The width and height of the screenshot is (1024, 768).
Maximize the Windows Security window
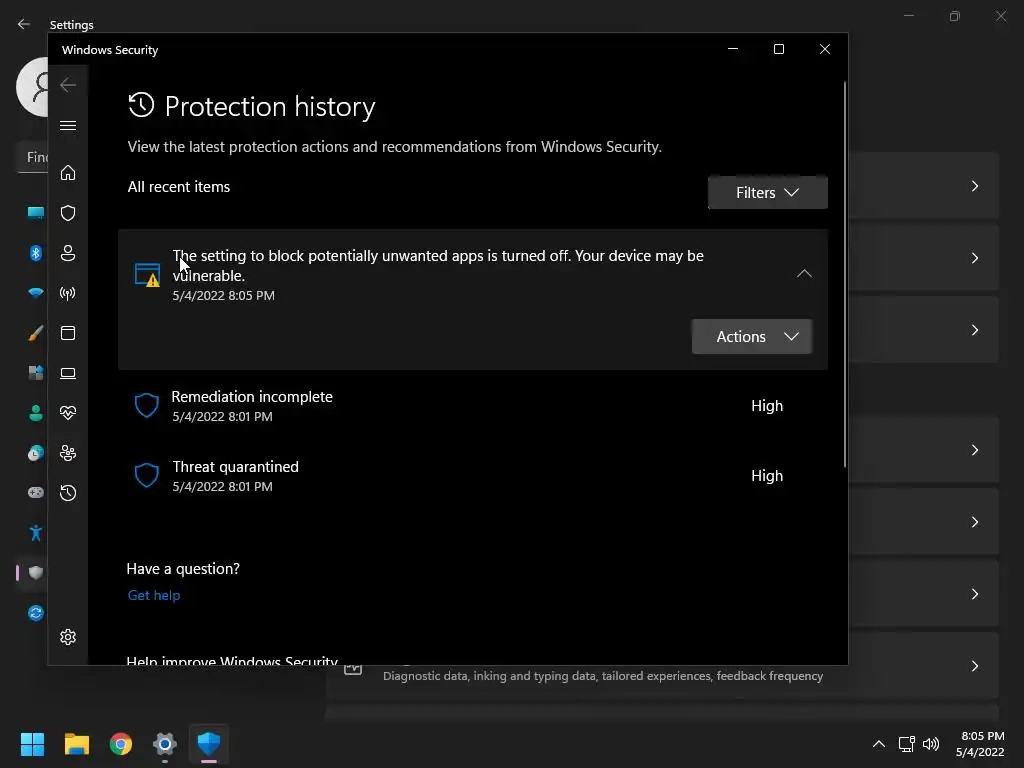(x=778, y=49)
